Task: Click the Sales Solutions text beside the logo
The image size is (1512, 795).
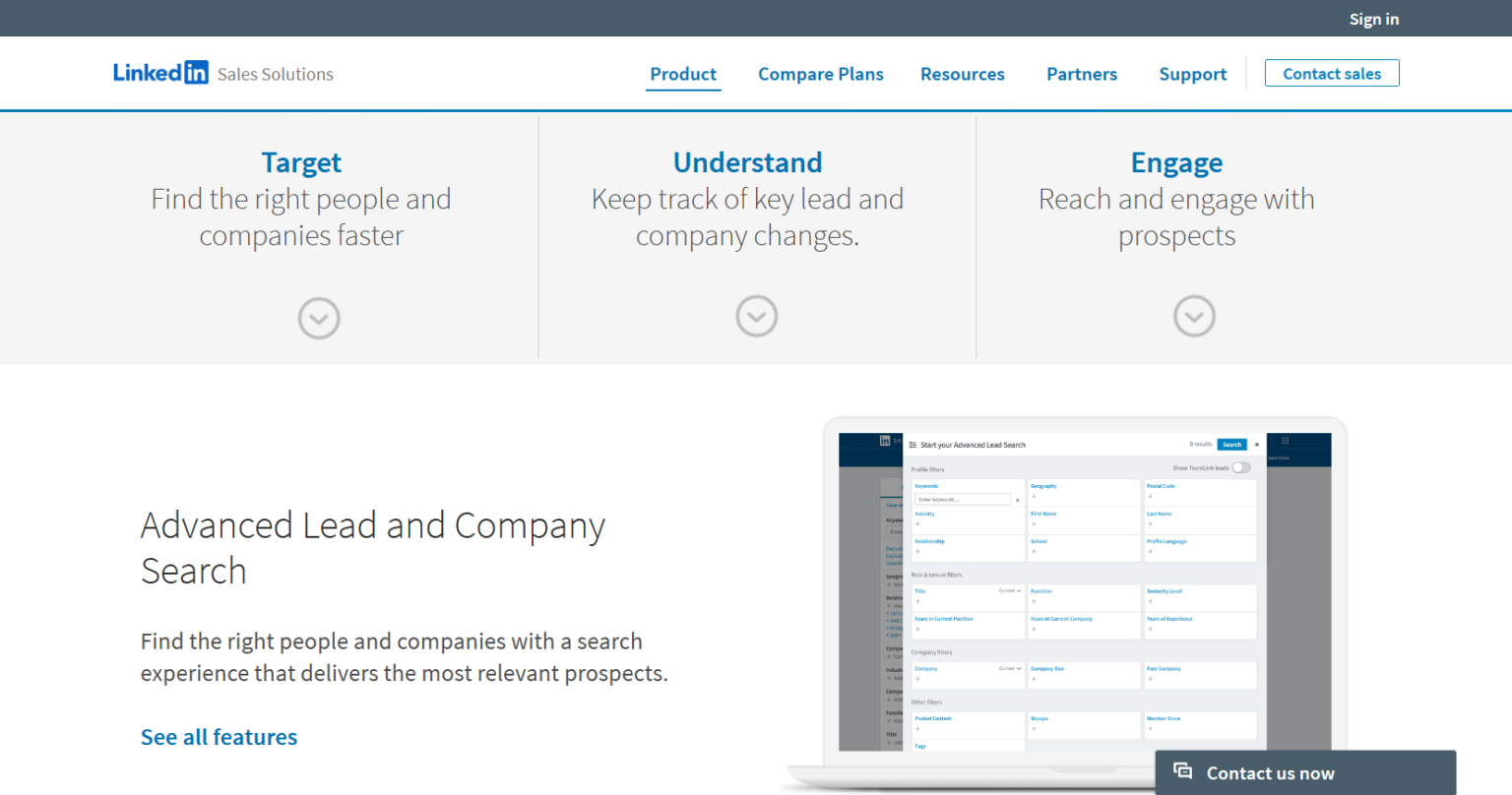Action: point(276,74)
